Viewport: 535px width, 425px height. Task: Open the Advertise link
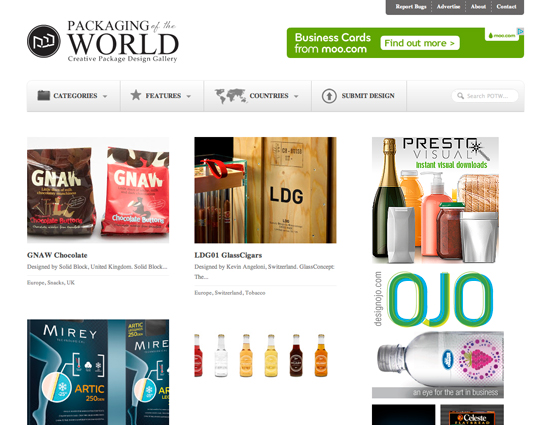448,6
